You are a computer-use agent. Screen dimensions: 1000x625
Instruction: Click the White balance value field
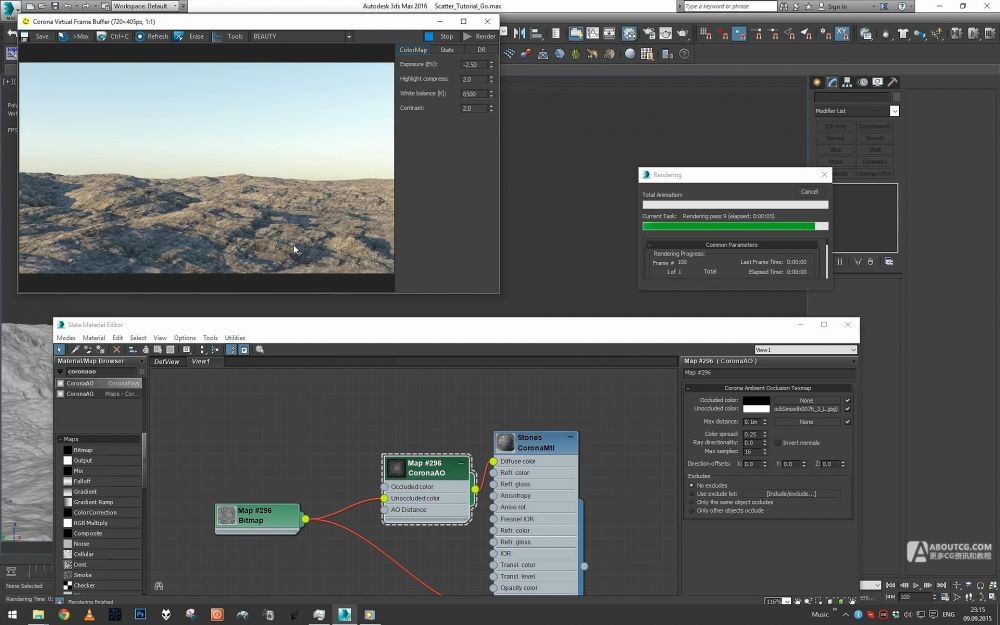point(474,94)
